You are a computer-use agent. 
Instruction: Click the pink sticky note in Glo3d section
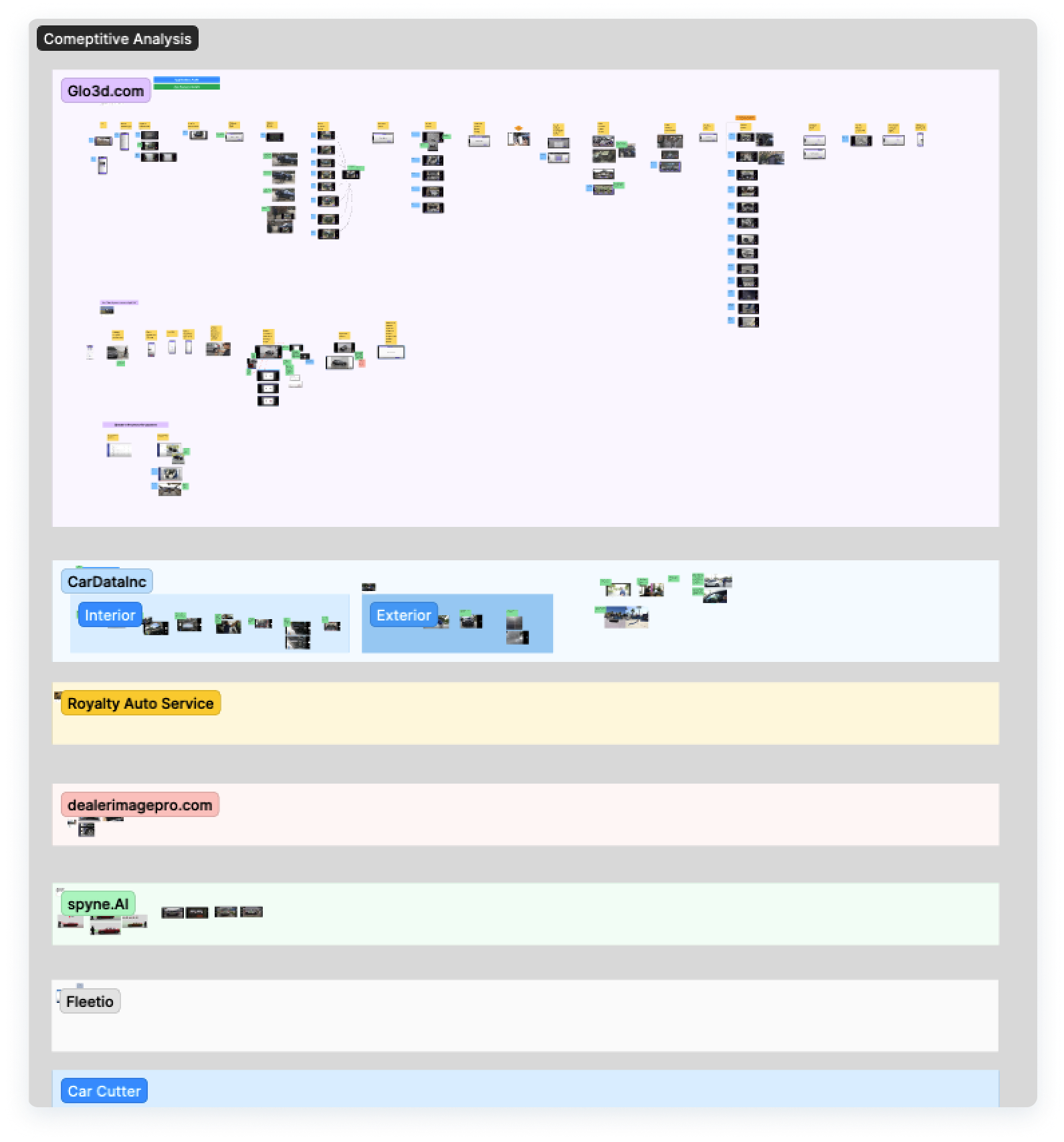362,363
